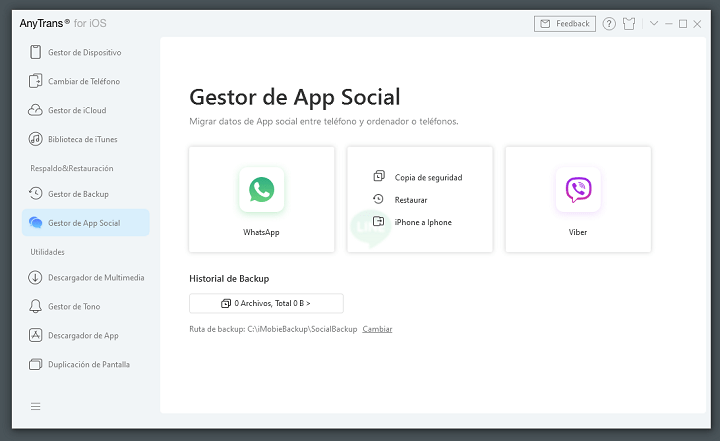Click the iTunes music note icon
The height and width of the screenshot is (441, 720).
point(35,139)
